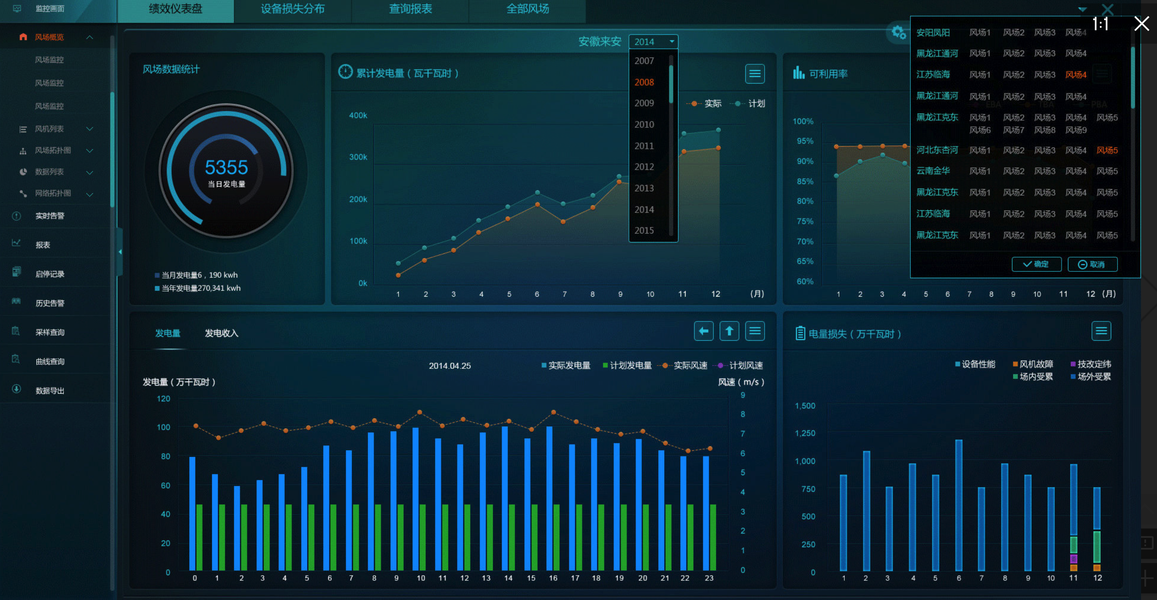Toggle the 风机故障 legend entry

click(1032, 364)
